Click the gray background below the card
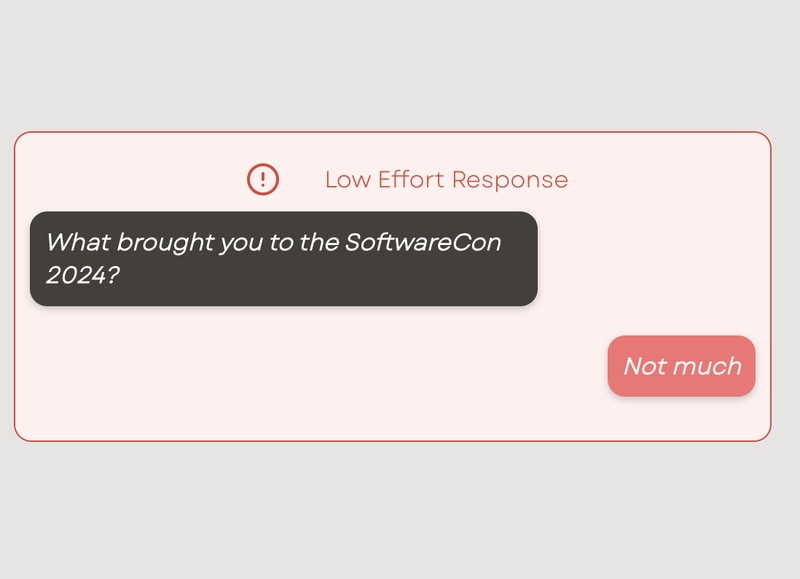800x579 pixels. coord(400,510)
